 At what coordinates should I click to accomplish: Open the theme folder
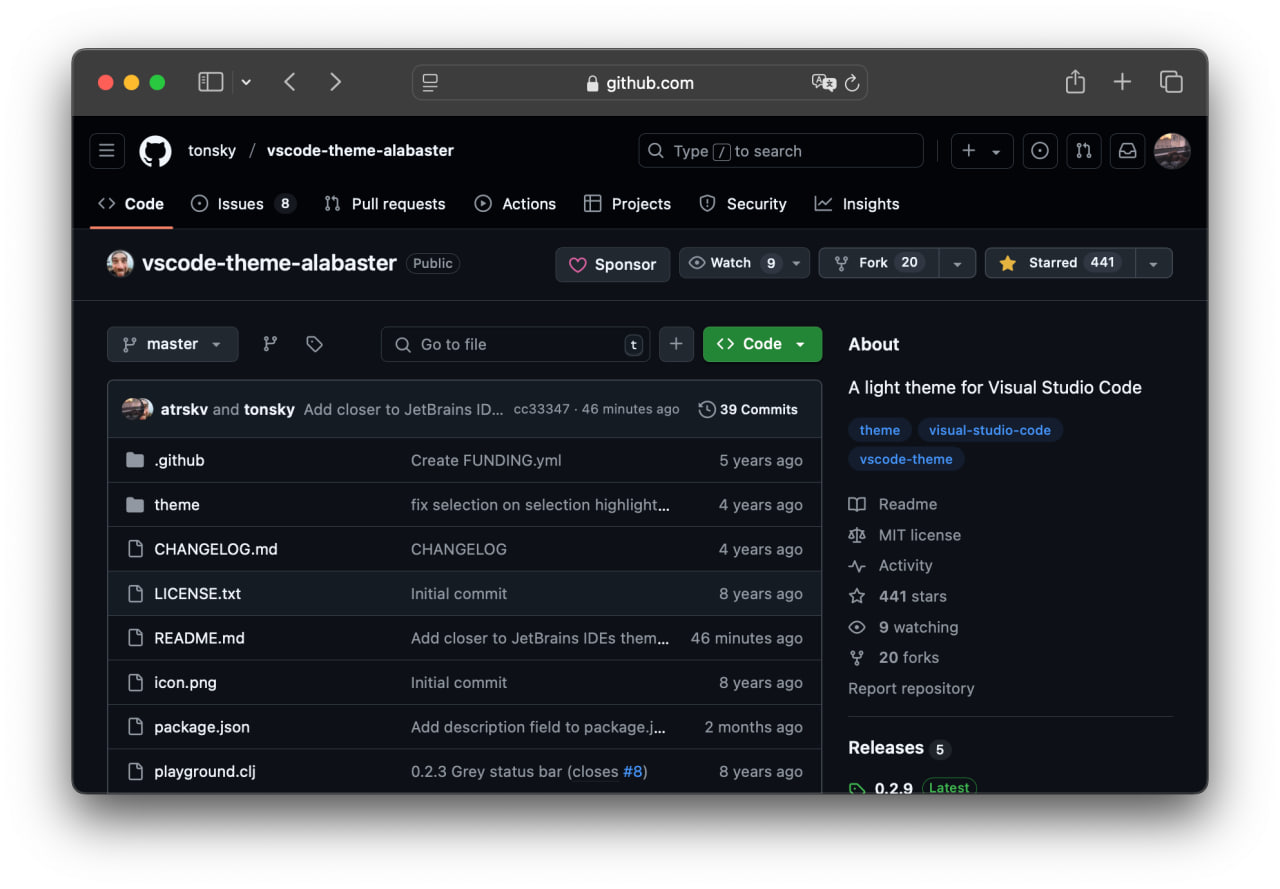point(177,505)
